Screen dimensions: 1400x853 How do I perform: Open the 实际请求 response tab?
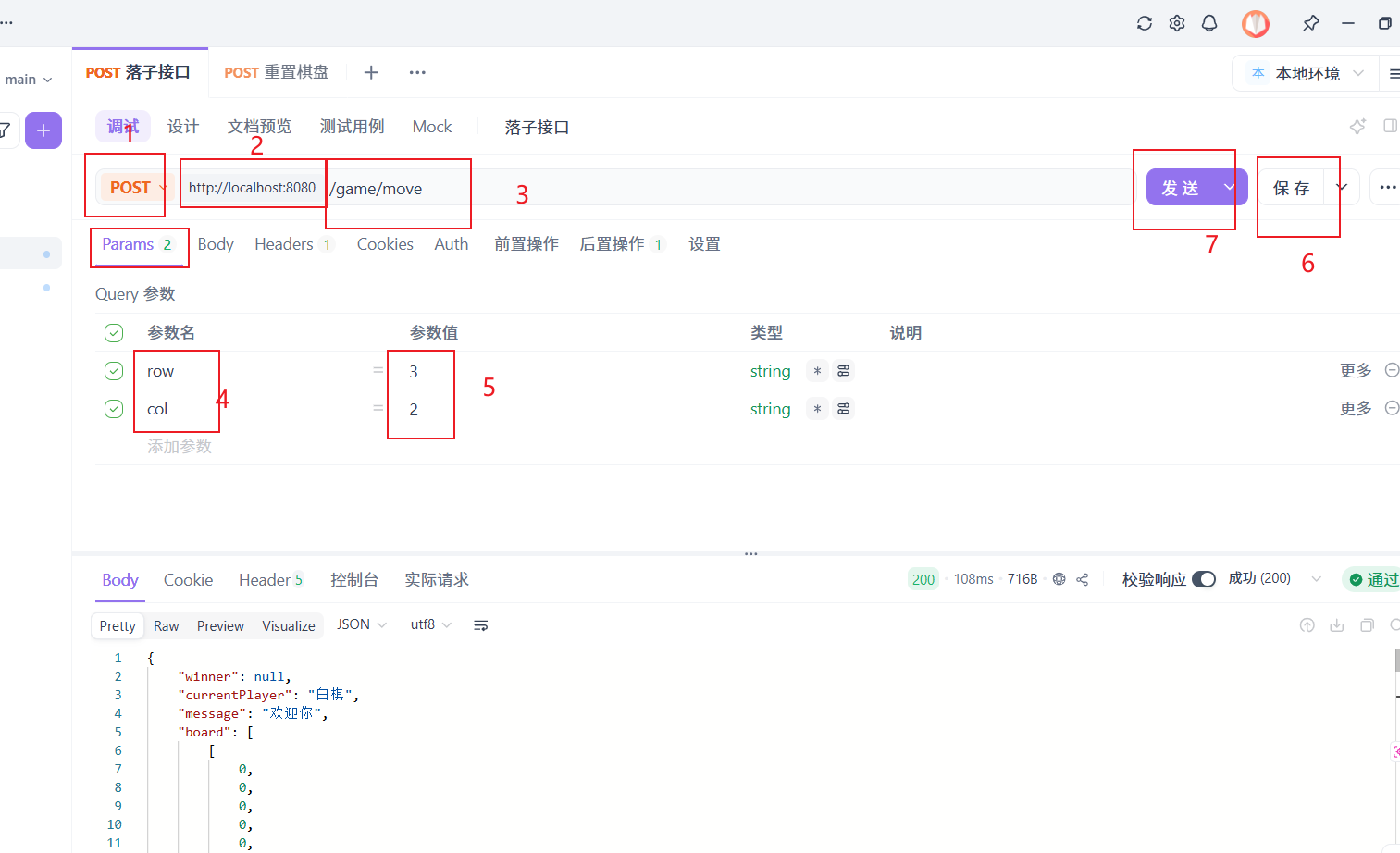tap(437, 580)
